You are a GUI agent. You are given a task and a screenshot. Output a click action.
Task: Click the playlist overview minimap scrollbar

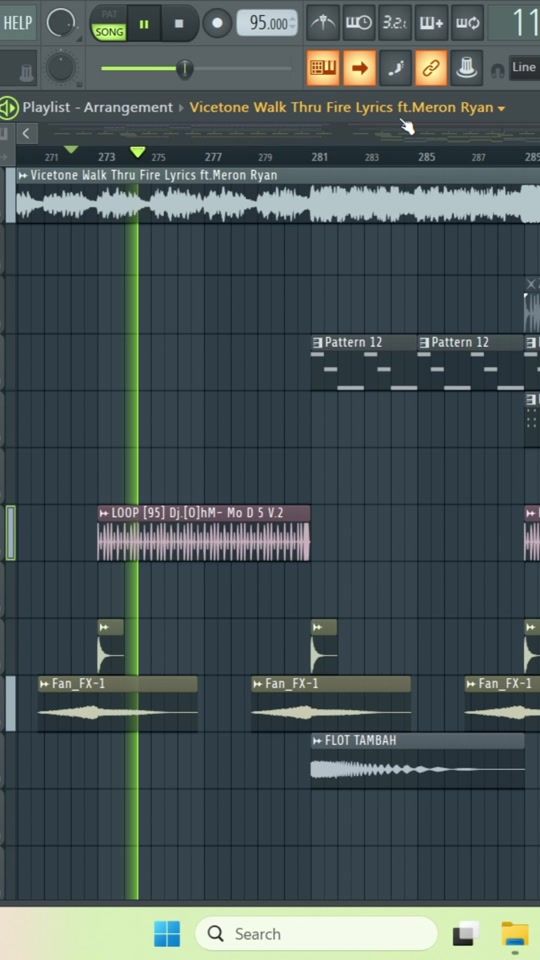click(x=288, y=133)
